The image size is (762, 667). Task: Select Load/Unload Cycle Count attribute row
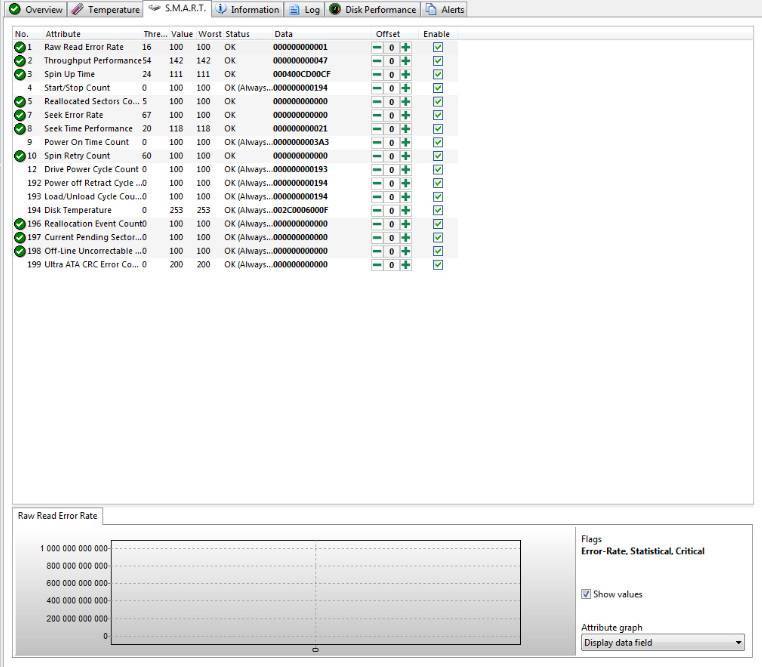(x=93, y=197)
